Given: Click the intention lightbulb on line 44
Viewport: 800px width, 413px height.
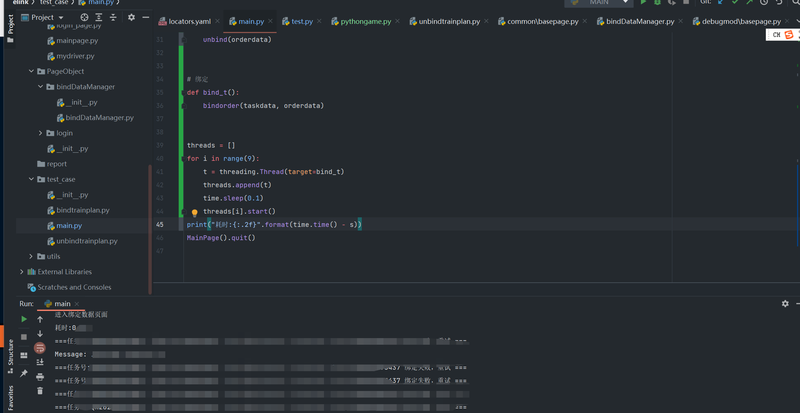Looking at the screenshot, I should [x=194, y=213].
